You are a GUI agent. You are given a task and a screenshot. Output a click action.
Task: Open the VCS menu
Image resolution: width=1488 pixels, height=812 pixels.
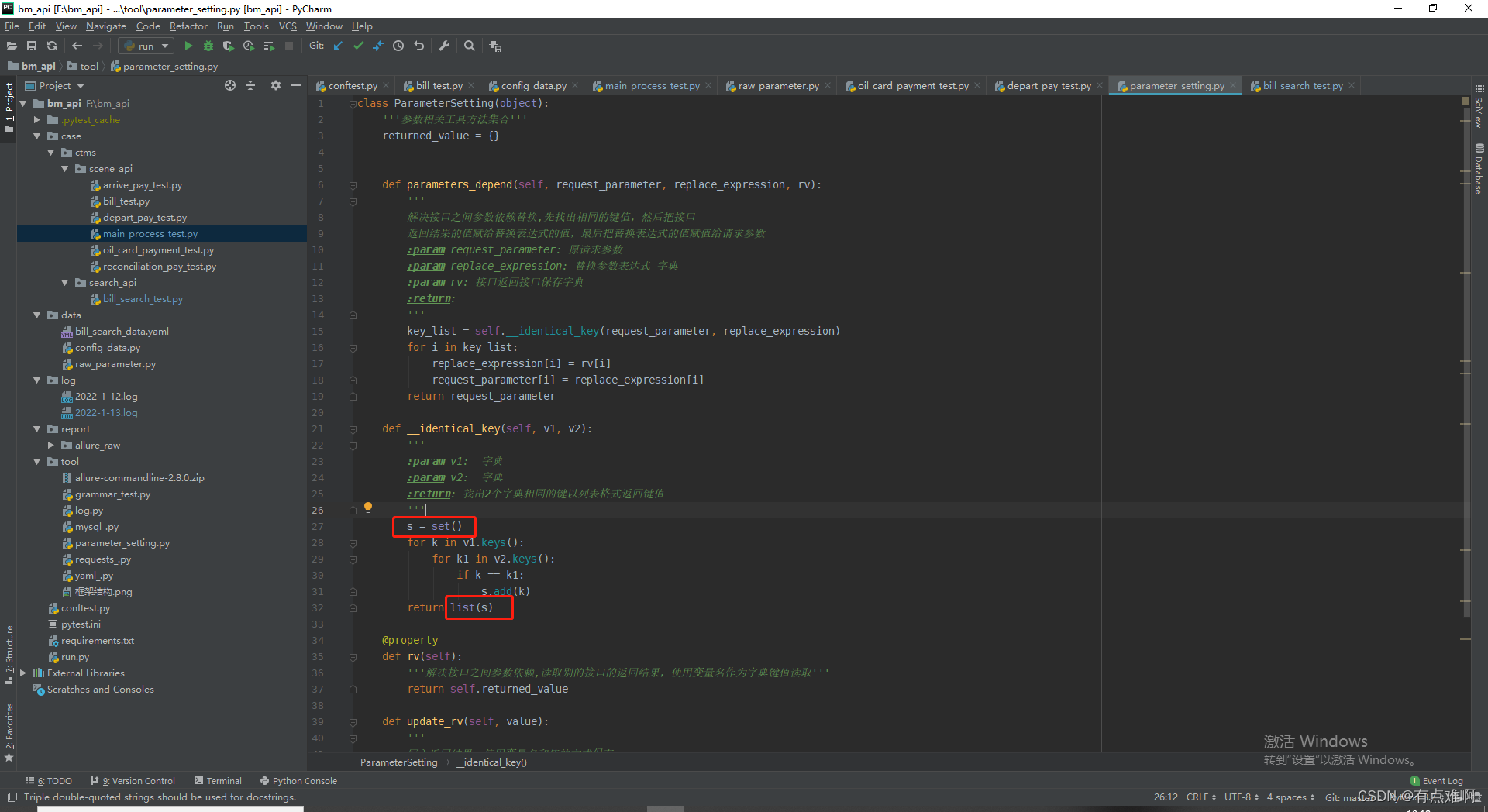pos(288,26)
